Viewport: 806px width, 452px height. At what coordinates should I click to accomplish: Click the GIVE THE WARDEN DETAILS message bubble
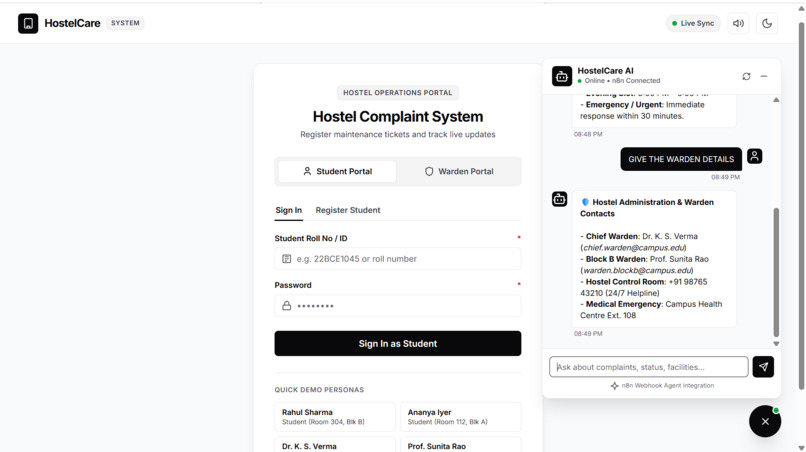click(x=681, y=159)
